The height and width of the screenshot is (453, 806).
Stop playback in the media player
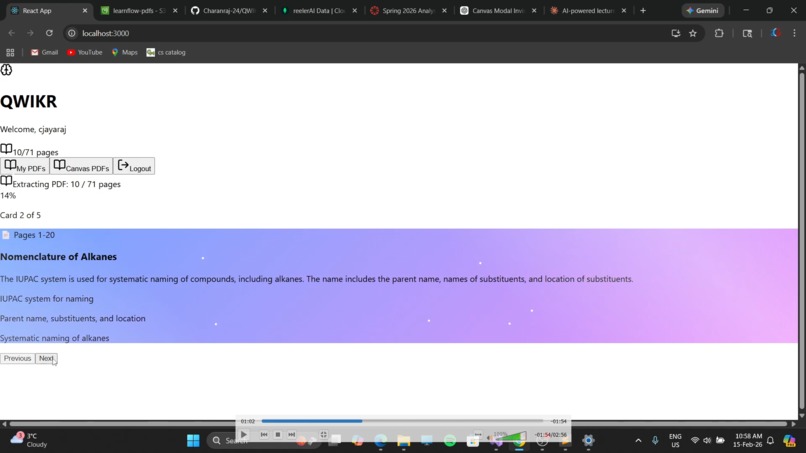(278, 434)
